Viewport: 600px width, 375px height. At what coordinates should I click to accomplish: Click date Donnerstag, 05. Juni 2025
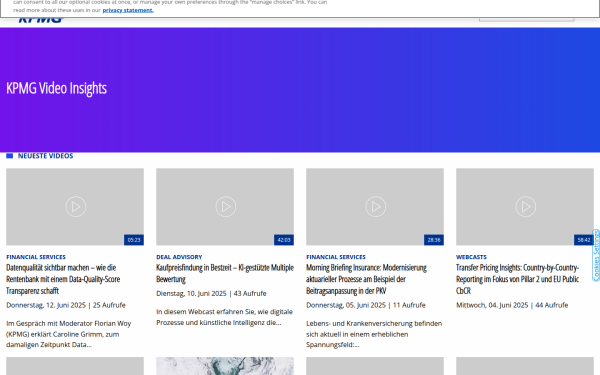pos(346,305)
